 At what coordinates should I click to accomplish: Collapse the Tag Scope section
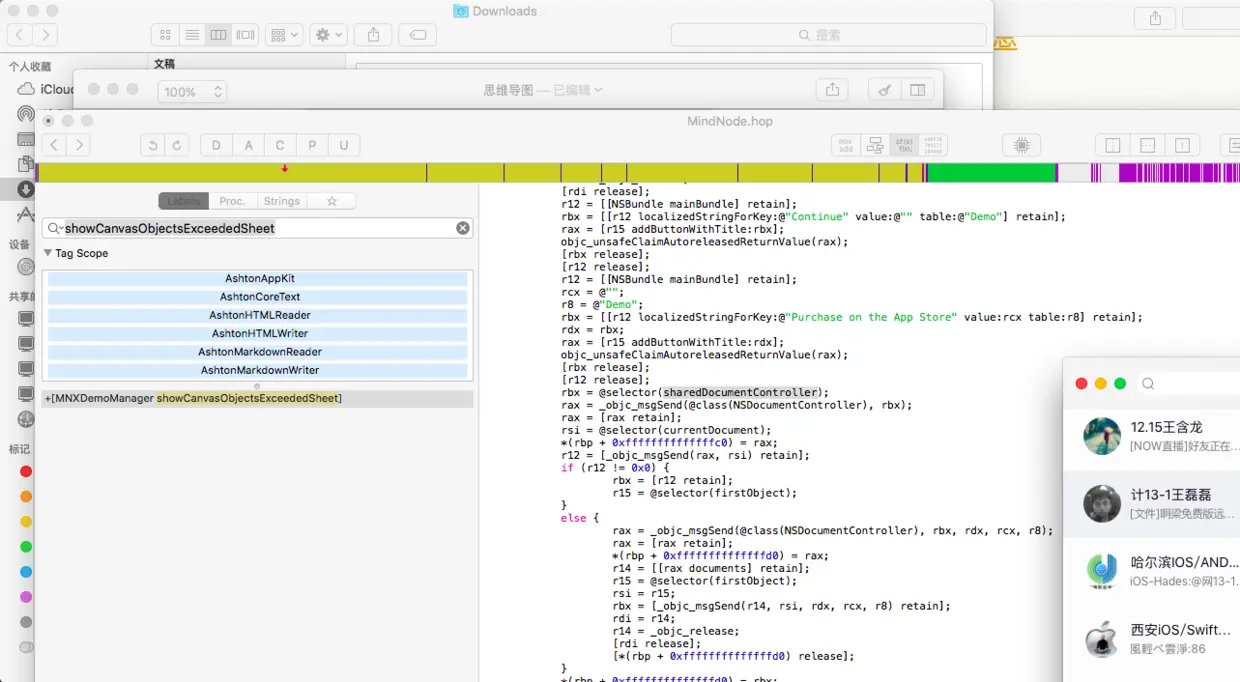pos(48,253)
